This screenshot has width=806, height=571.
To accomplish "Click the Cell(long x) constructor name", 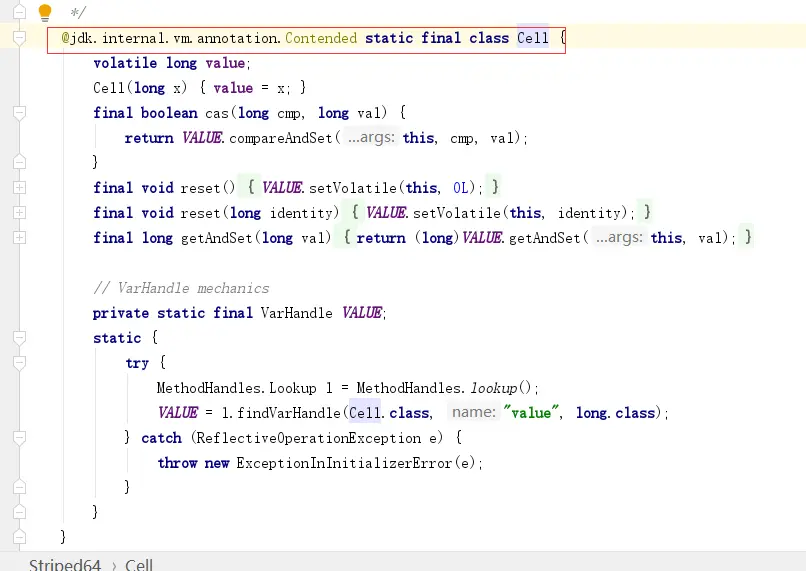I will coord(109,88).
